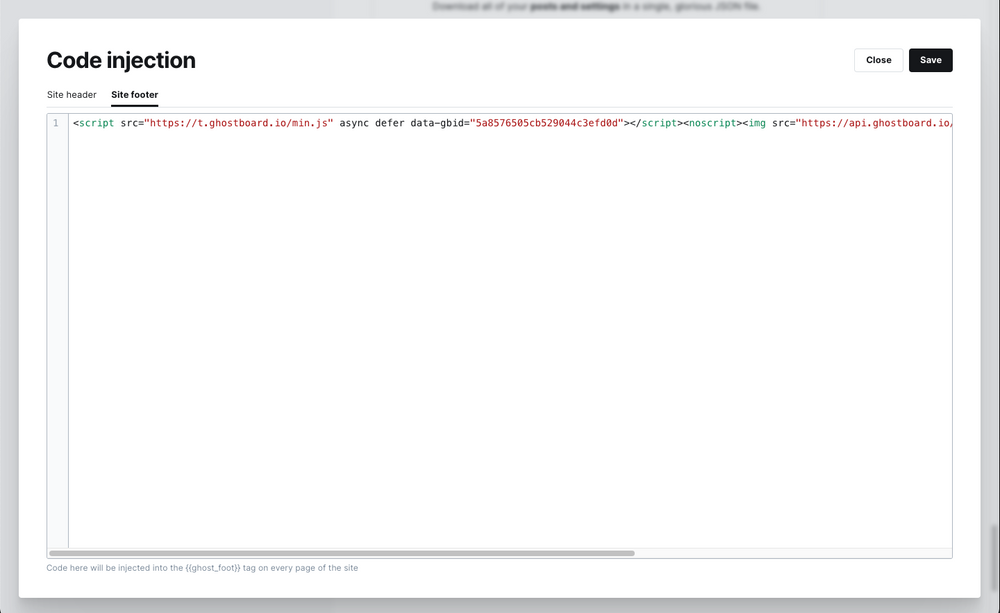
Task: Click line number 1 in the editor gutter
Action: coord(55,123)
